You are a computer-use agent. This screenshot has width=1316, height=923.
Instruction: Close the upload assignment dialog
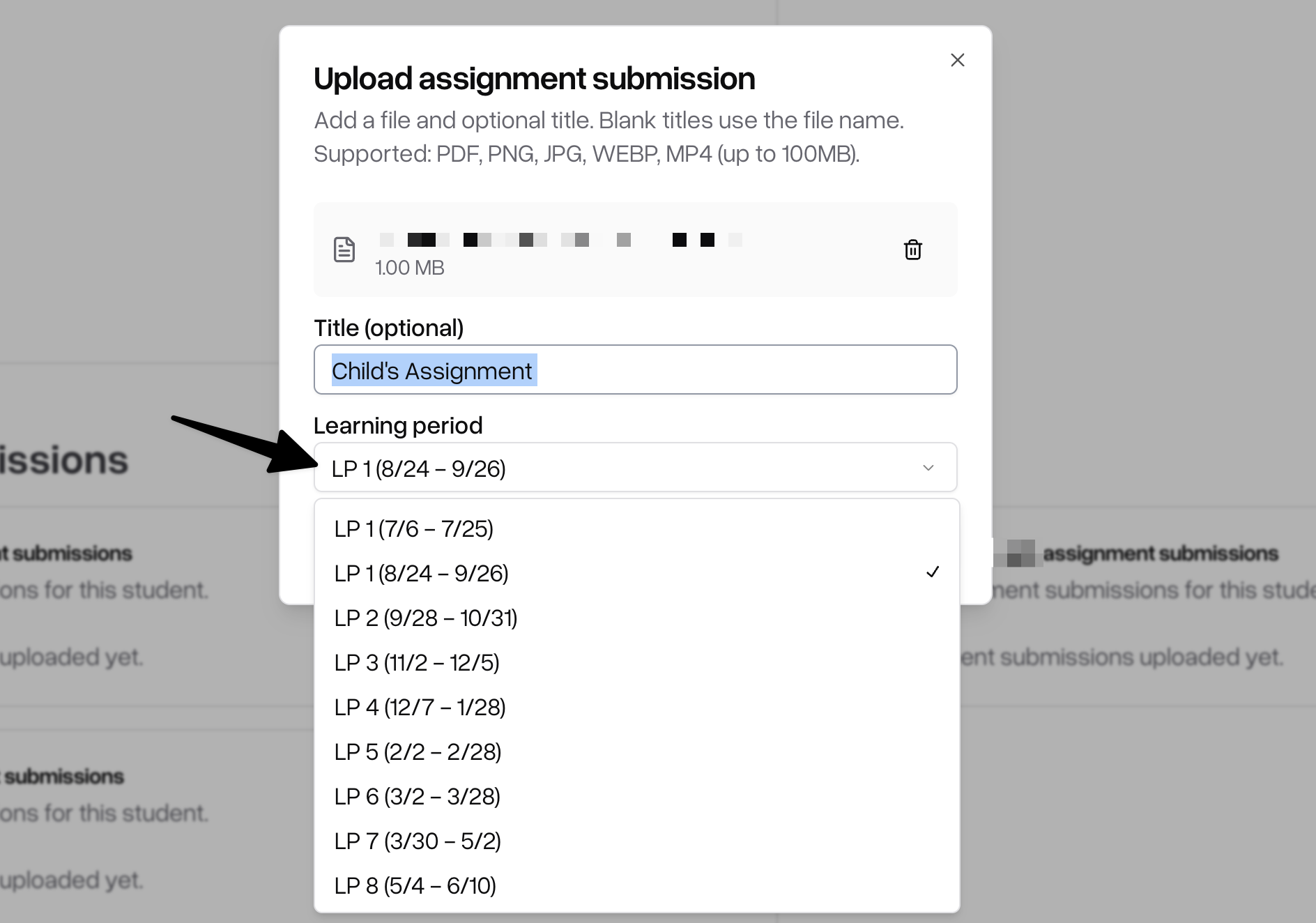pos(958,60)
